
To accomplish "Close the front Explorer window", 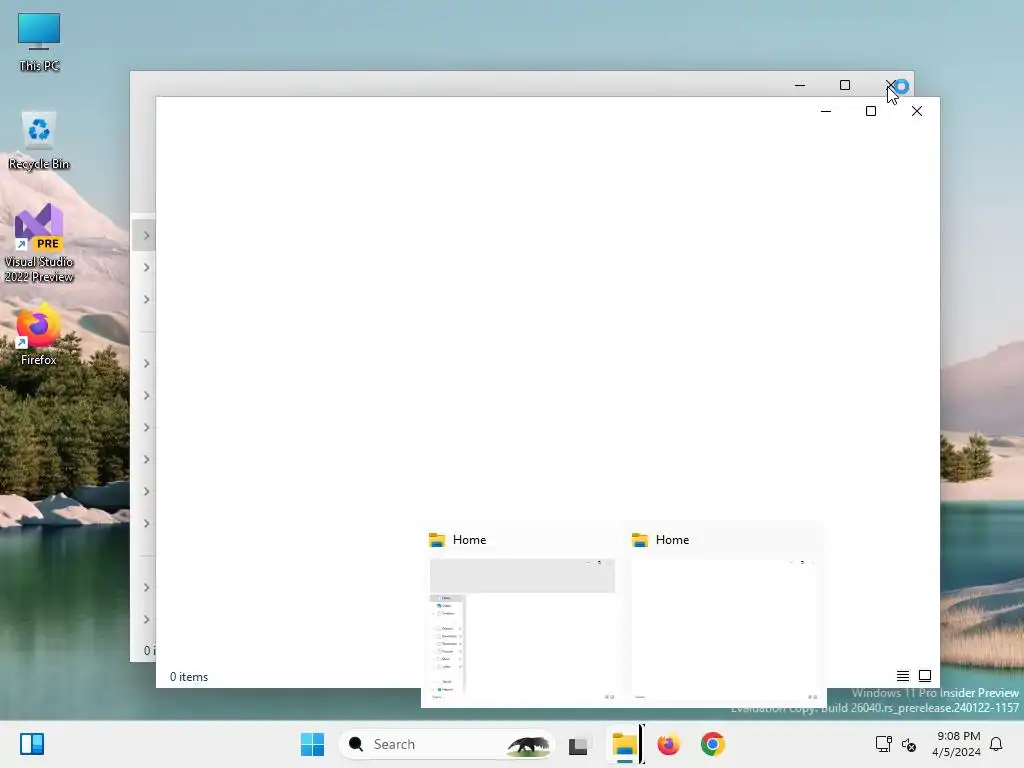I will 917,112.
